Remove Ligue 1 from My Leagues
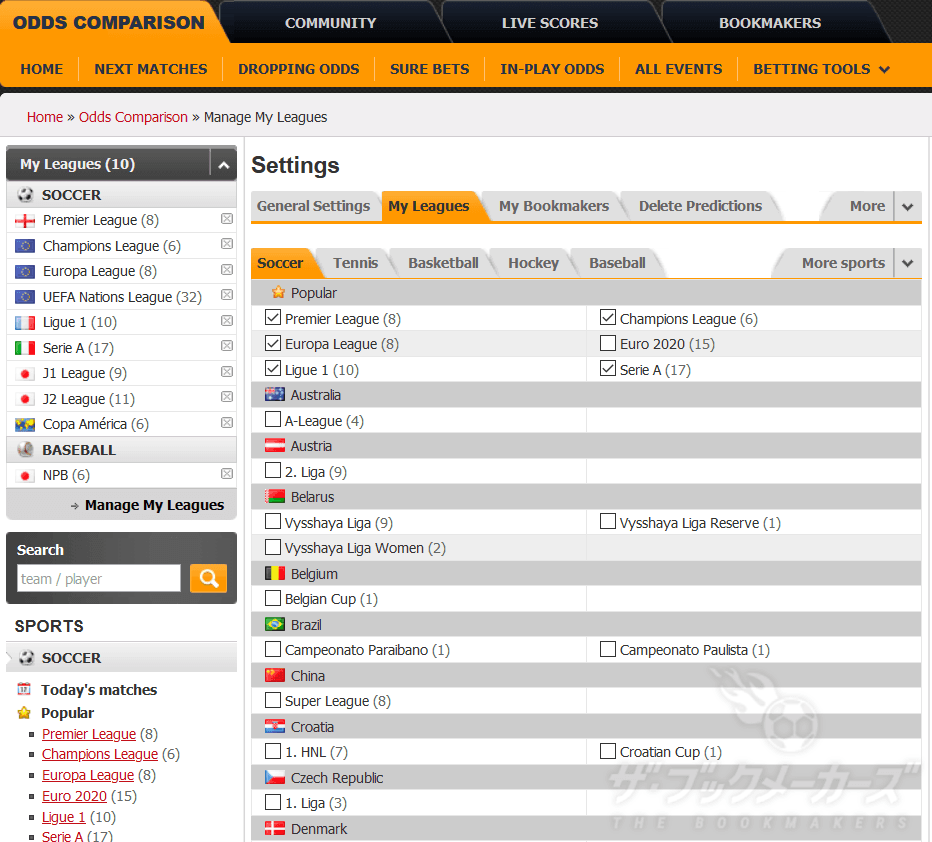Image resolution: width=932 pixels, height=842 pixels. point(226,321)
